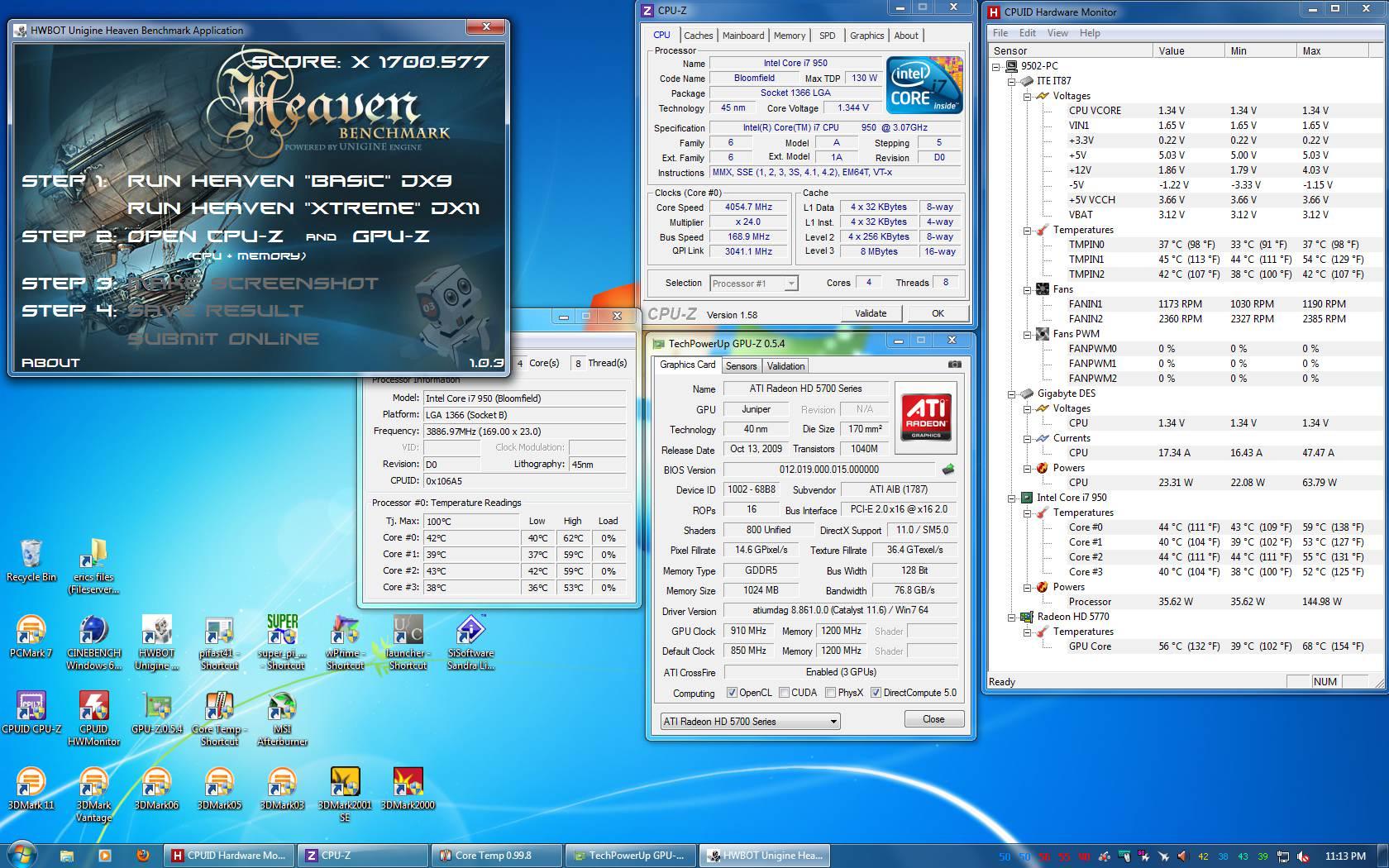Click GPU-Z screenshot camera icon
The image size is (1389, 868).
[954, 364]
